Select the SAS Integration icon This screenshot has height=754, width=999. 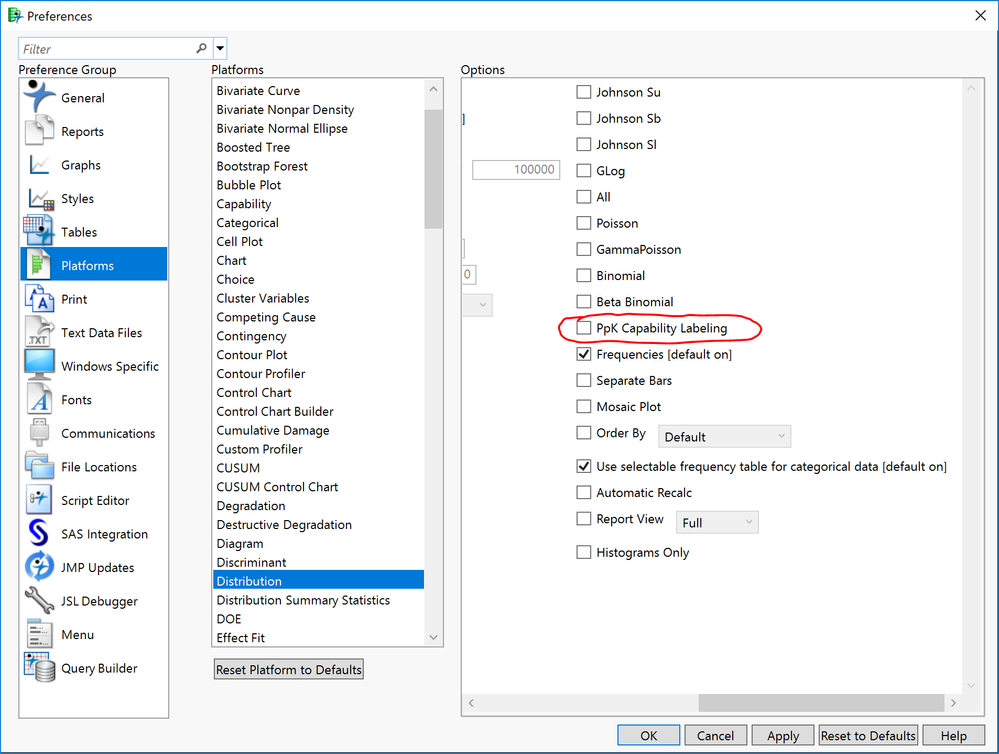39,533
